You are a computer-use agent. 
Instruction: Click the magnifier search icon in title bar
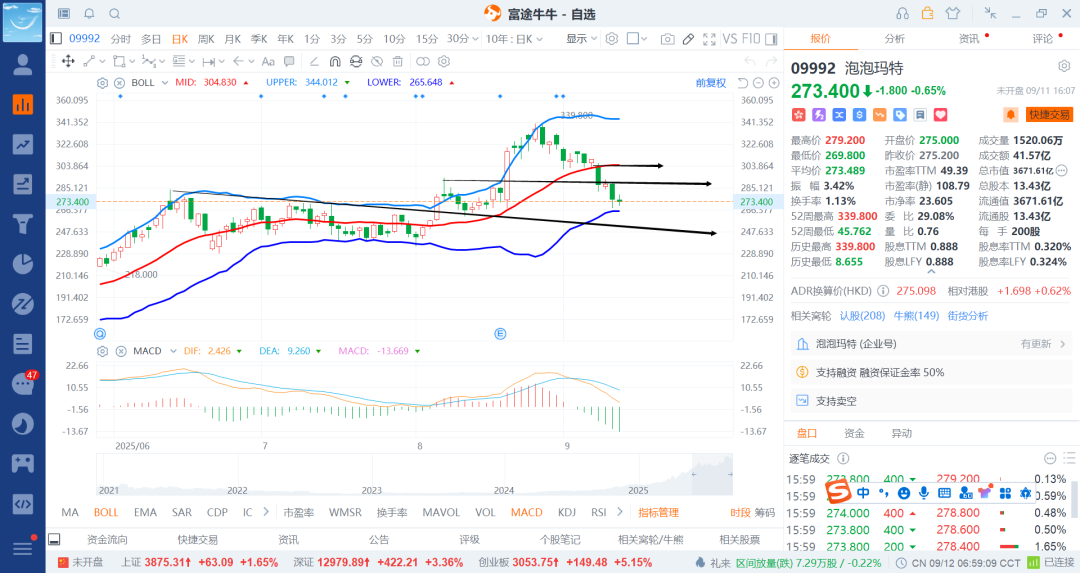tap(115, 13)
